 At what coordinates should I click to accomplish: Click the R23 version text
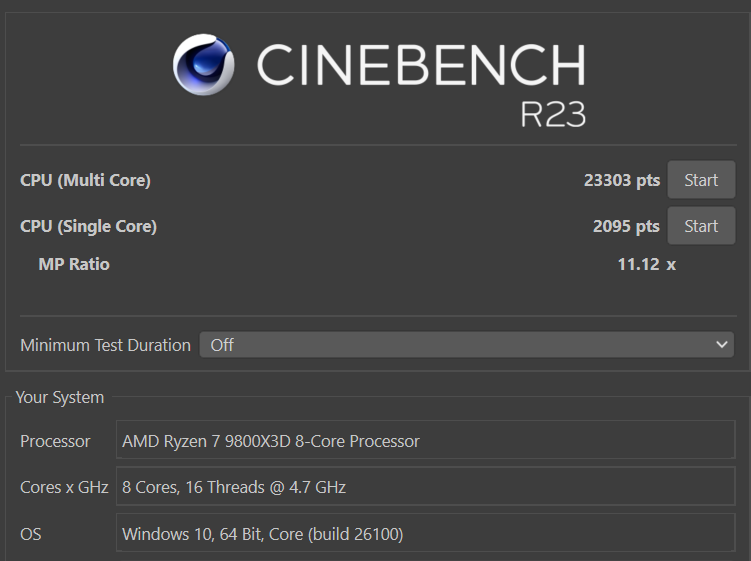553,114
